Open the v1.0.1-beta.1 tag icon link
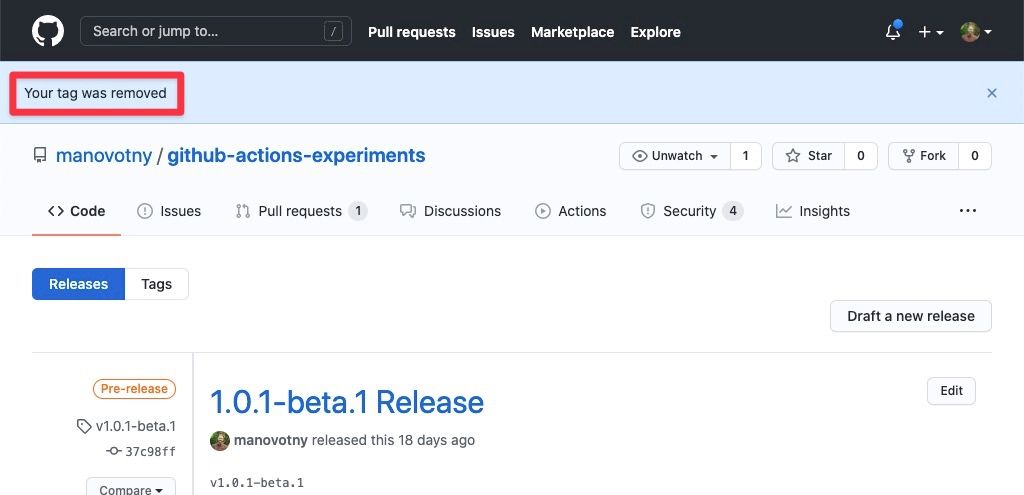The width and height of the screenshot is (1024, 495). (84, 426)
